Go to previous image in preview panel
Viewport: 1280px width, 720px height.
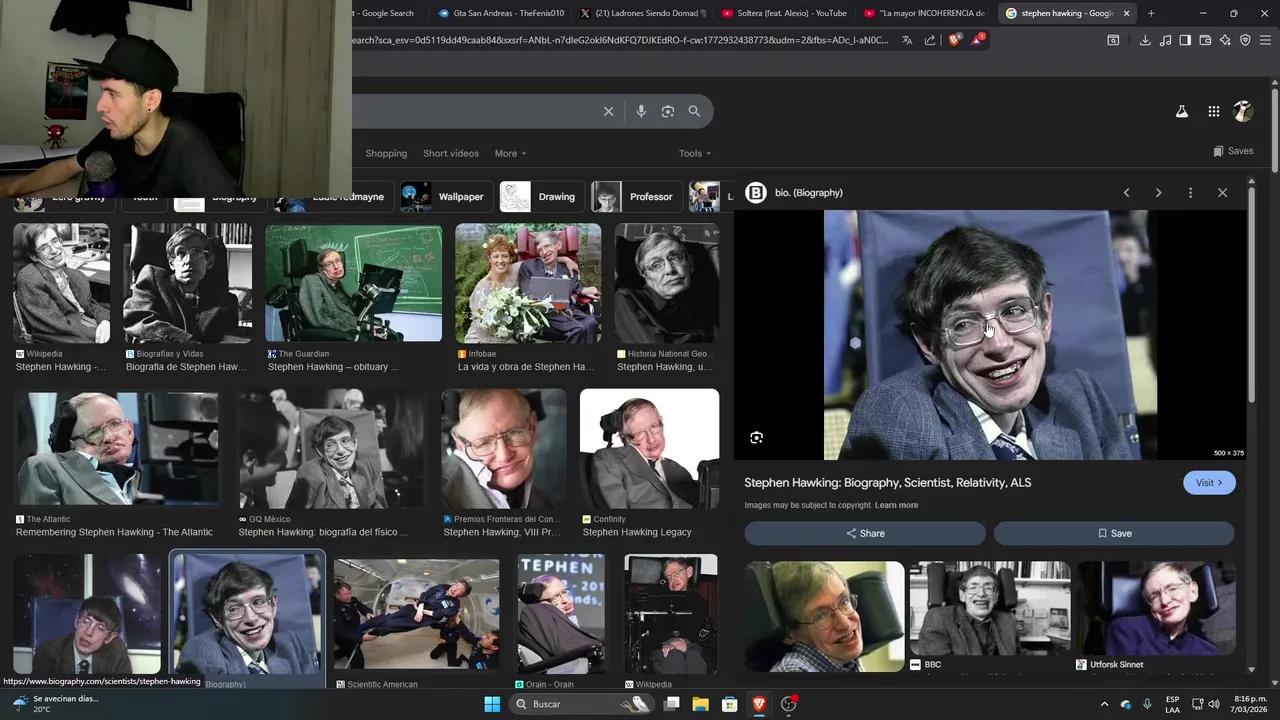[x=1126, y=193]
